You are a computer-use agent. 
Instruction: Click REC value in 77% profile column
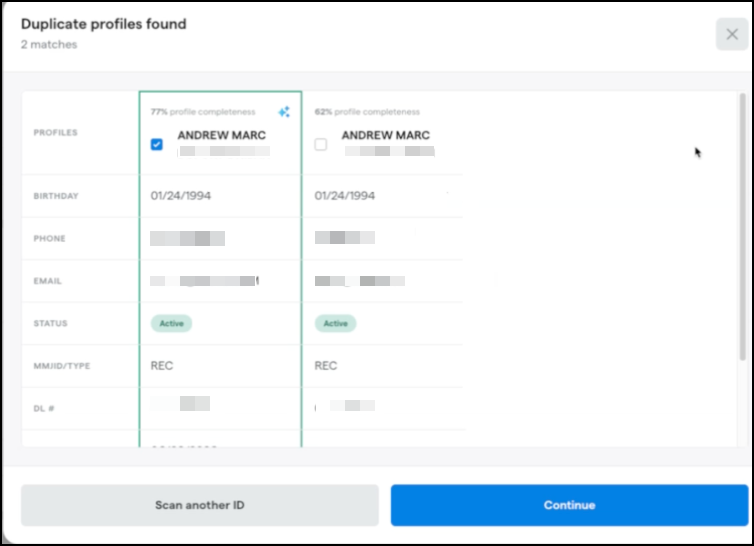pyautogui.click(x=162, y=366)
